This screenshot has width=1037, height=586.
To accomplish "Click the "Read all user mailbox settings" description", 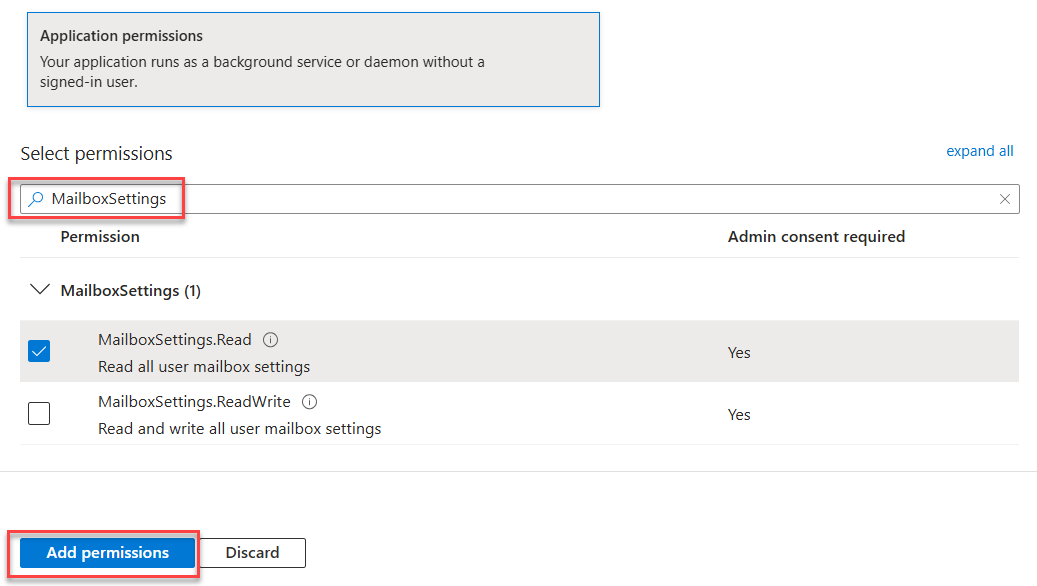I will click(x=204, y=367).
